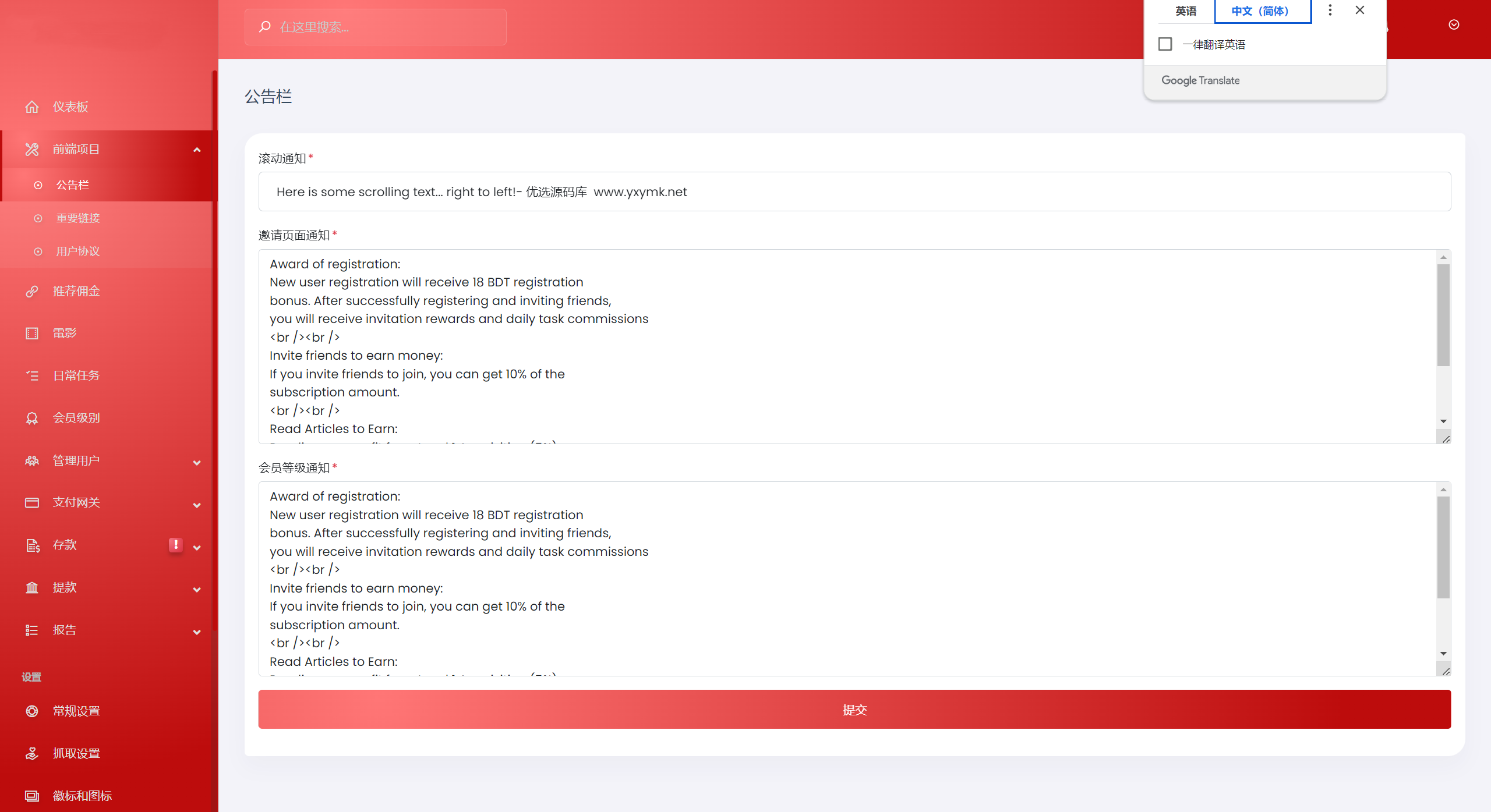Click the 电影 movies section icon
Screen dimensions: 1491x812
coord(30,333)
